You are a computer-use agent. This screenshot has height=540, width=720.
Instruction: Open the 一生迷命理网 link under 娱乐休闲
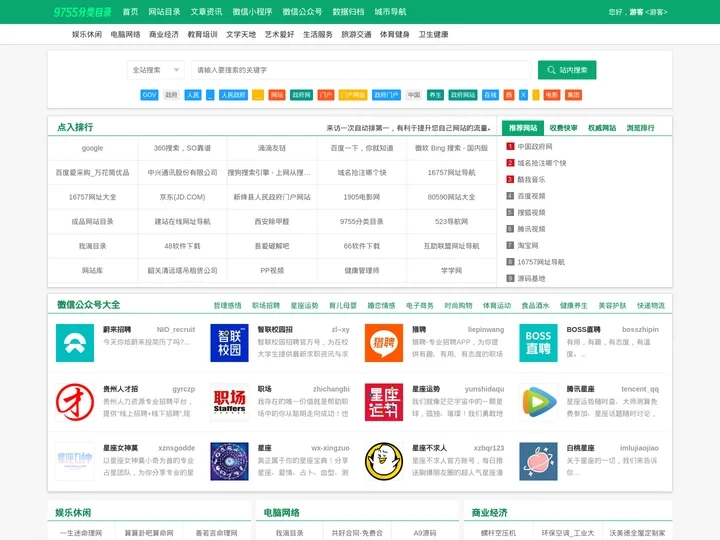click(x=81, y=533)
